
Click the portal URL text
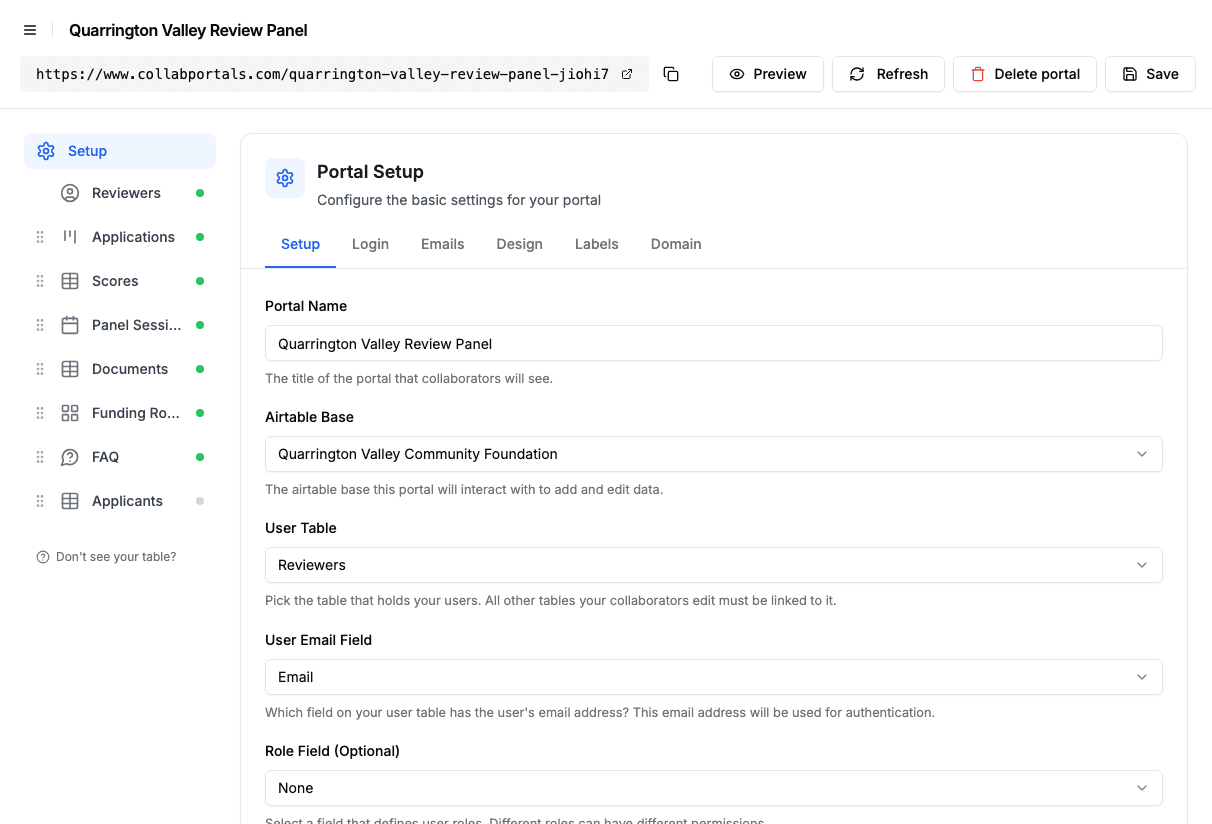coord(322,74)
